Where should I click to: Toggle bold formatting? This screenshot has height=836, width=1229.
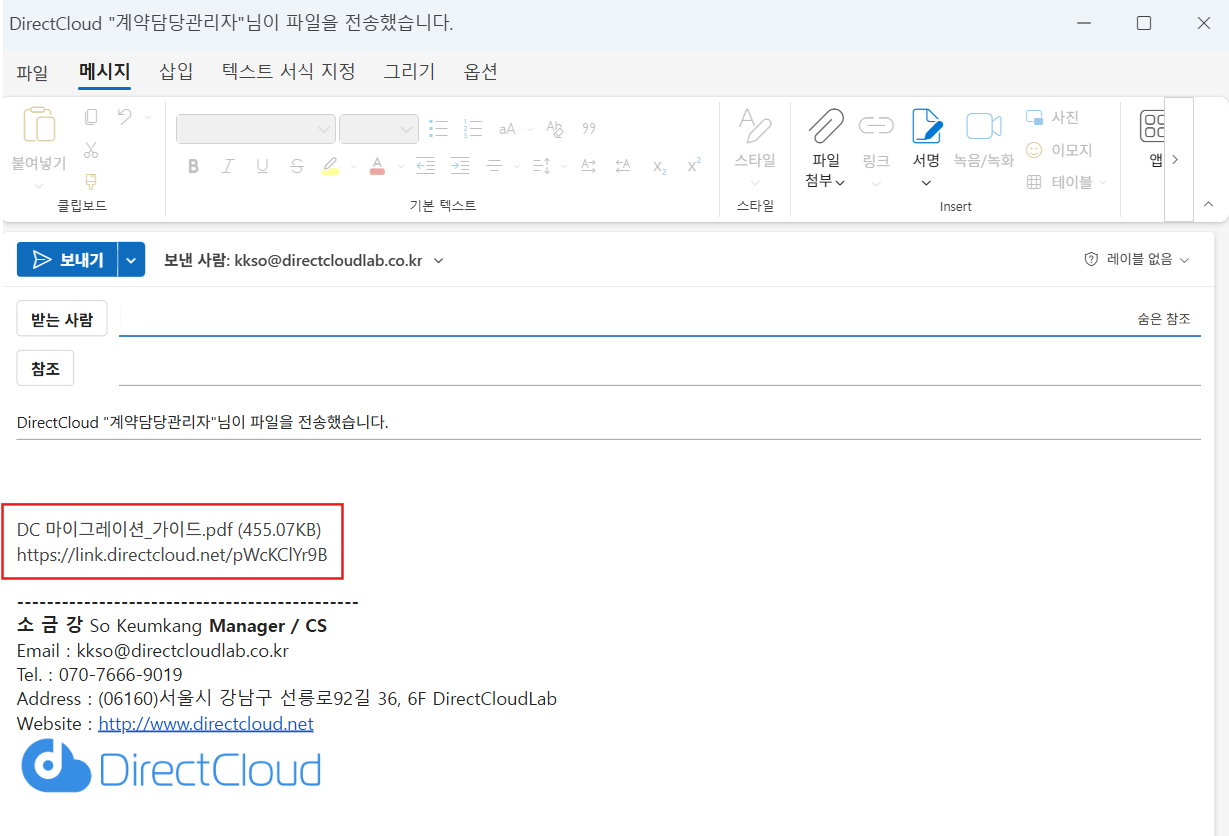coord(193,166)
